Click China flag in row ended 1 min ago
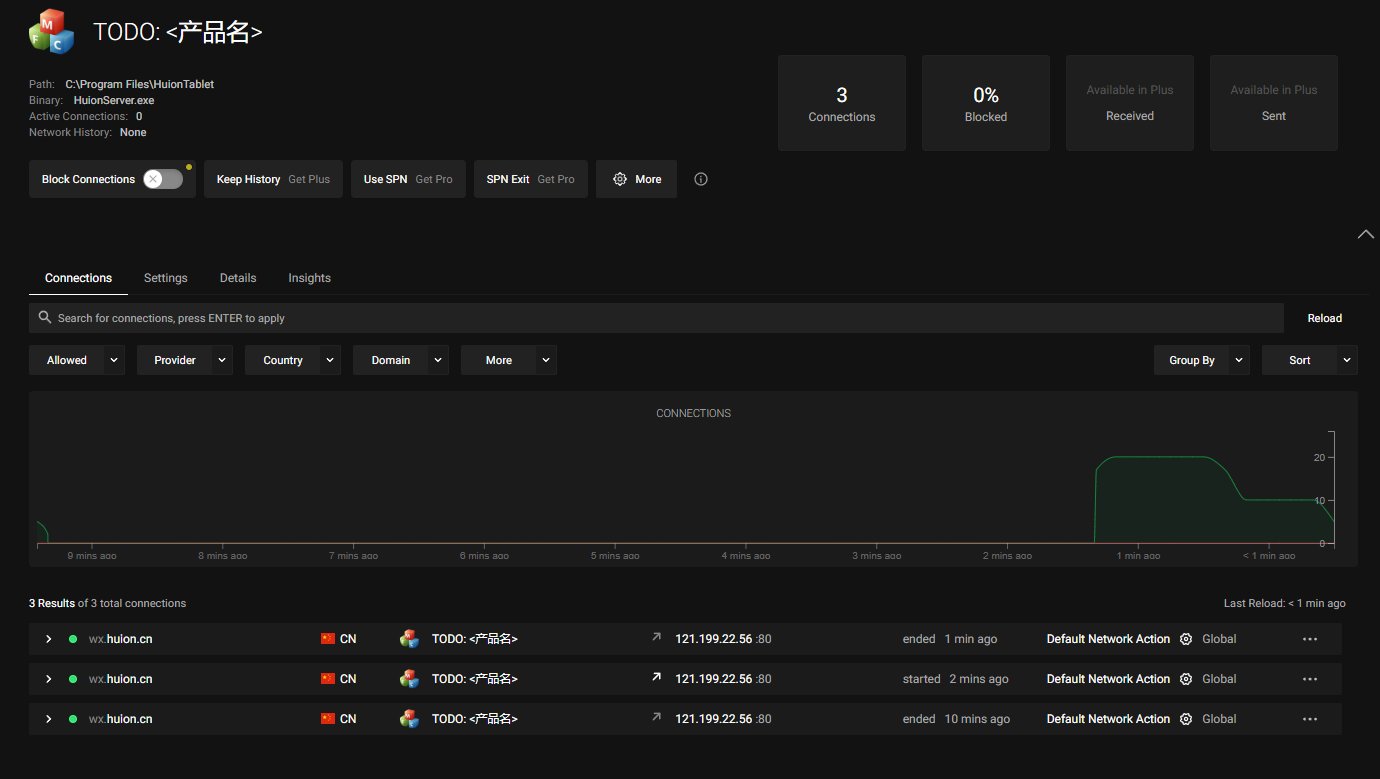 point(328,638)
